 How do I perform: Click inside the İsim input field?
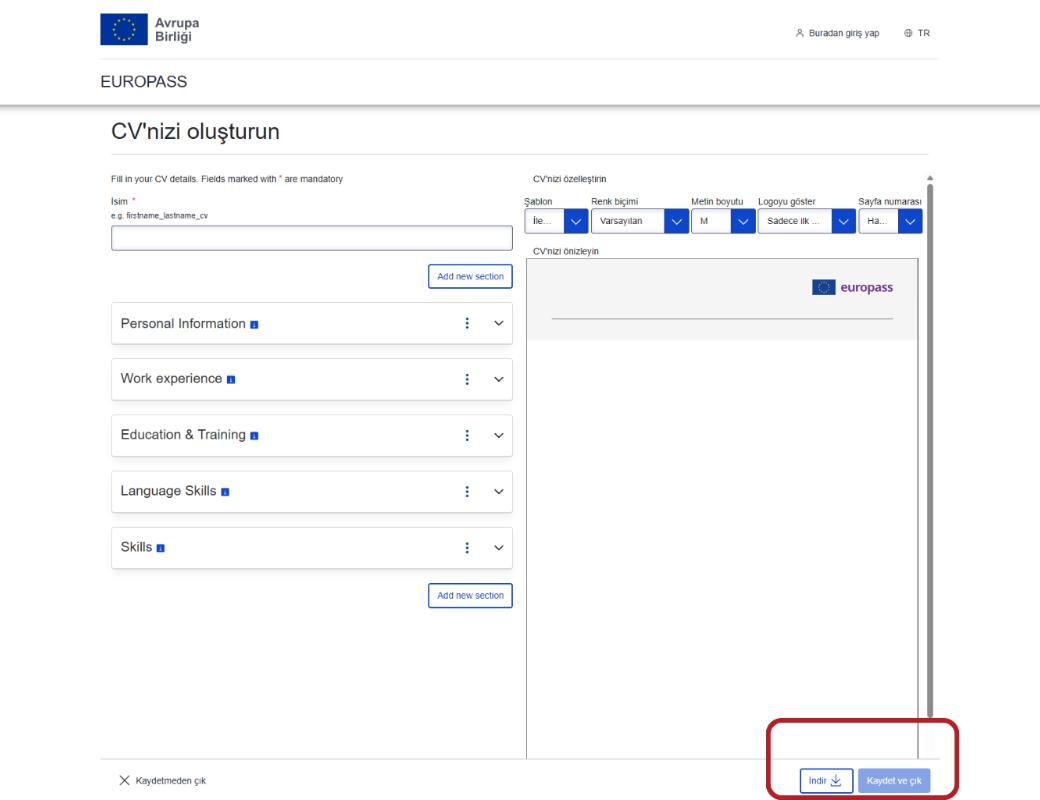[310, 239]
